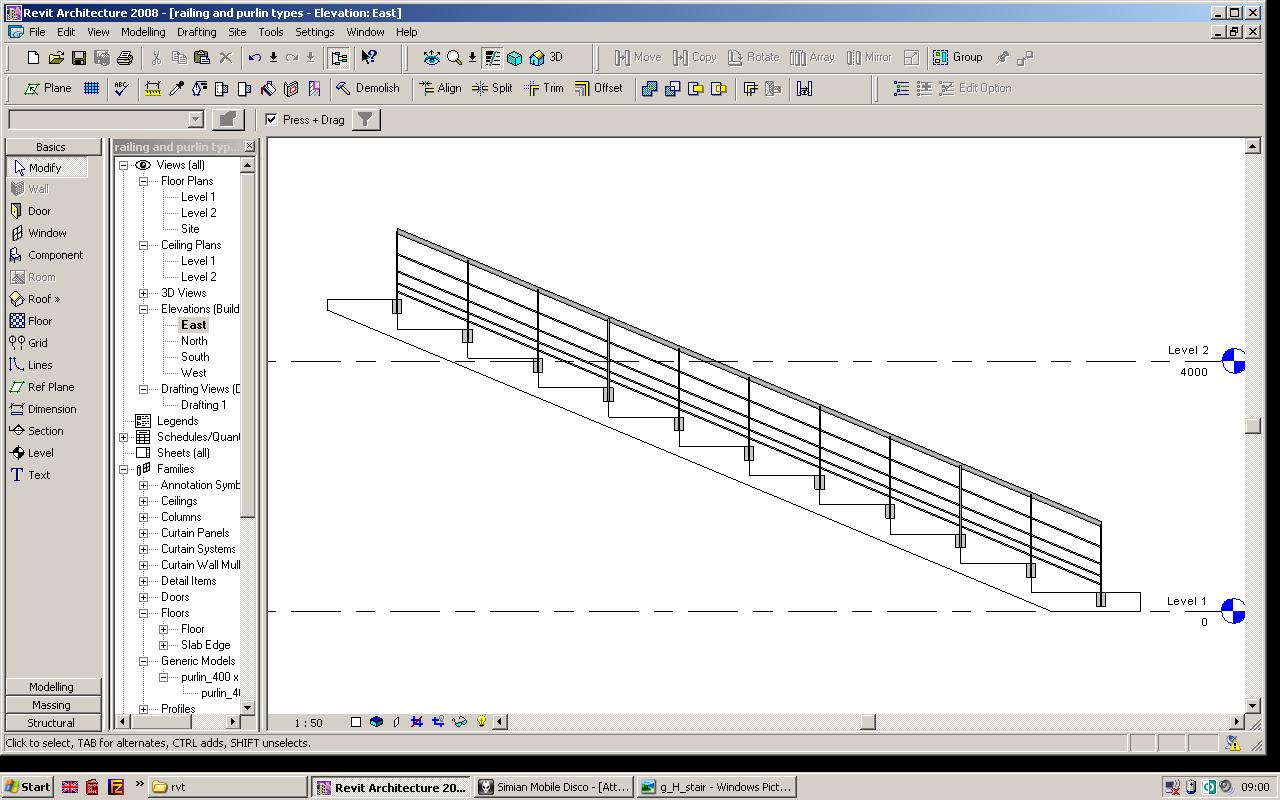Click the Offset tool
1280x800 pixels.
(598, 88)
